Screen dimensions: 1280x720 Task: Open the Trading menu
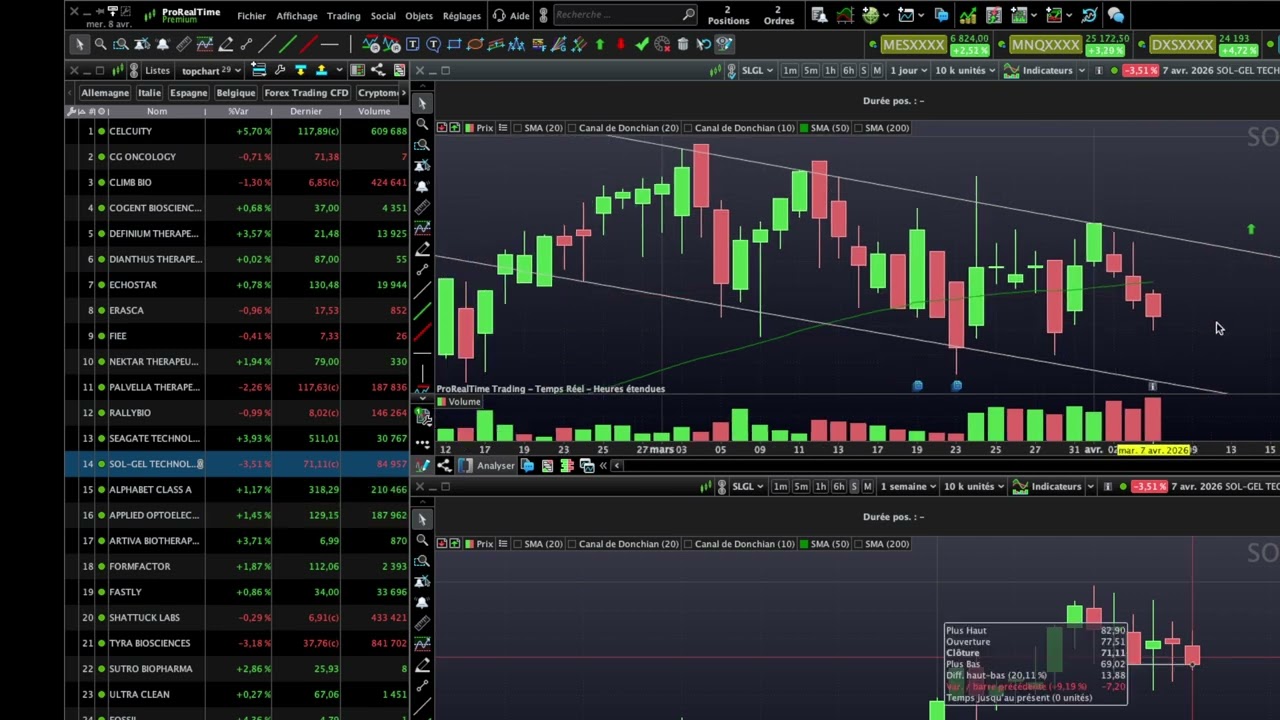coord(343,16)
